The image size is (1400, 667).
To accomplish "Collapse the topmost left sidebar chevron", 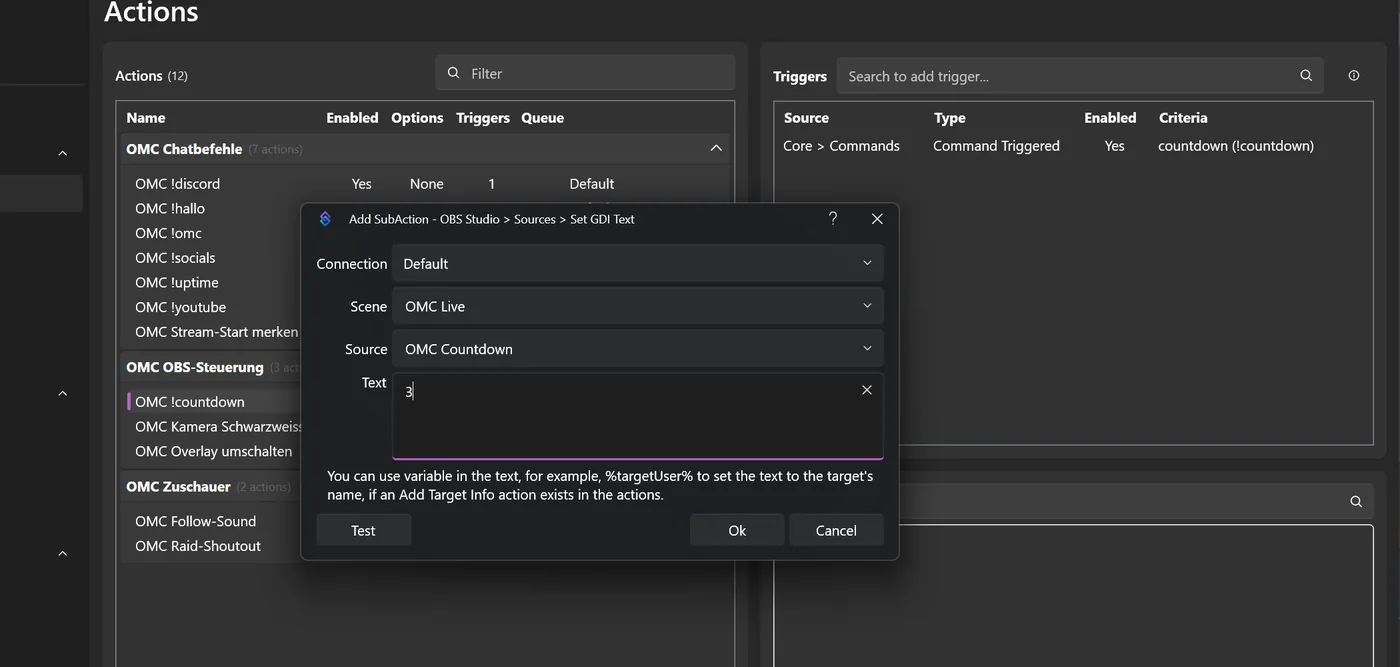I will [62, 153].
